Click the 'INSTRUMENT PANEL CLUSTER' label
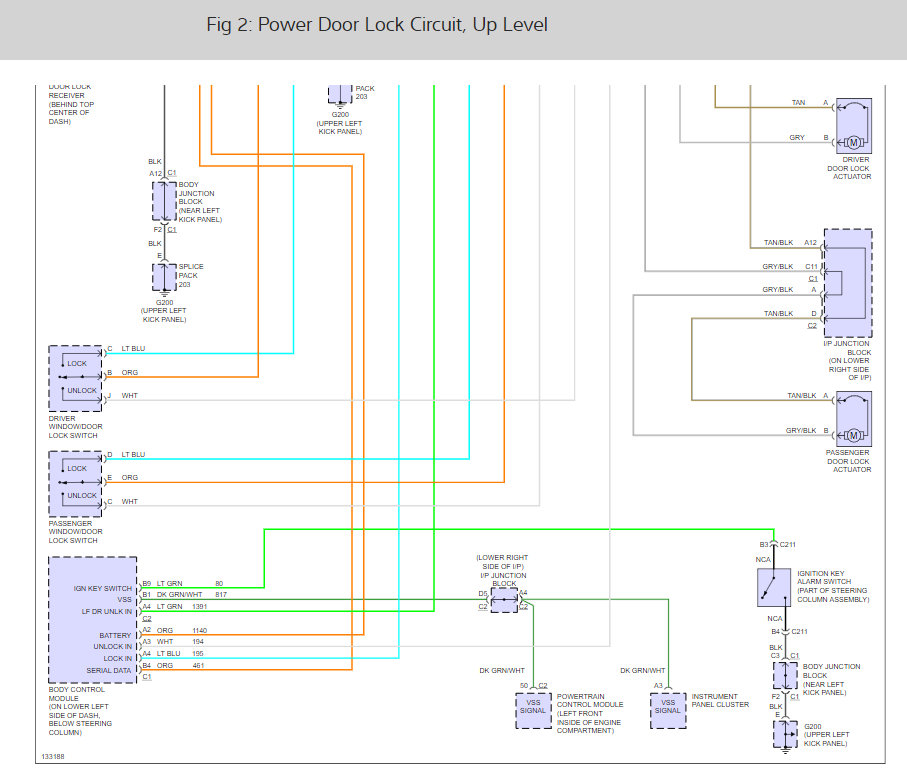907x783 pixels. (720, 700)
